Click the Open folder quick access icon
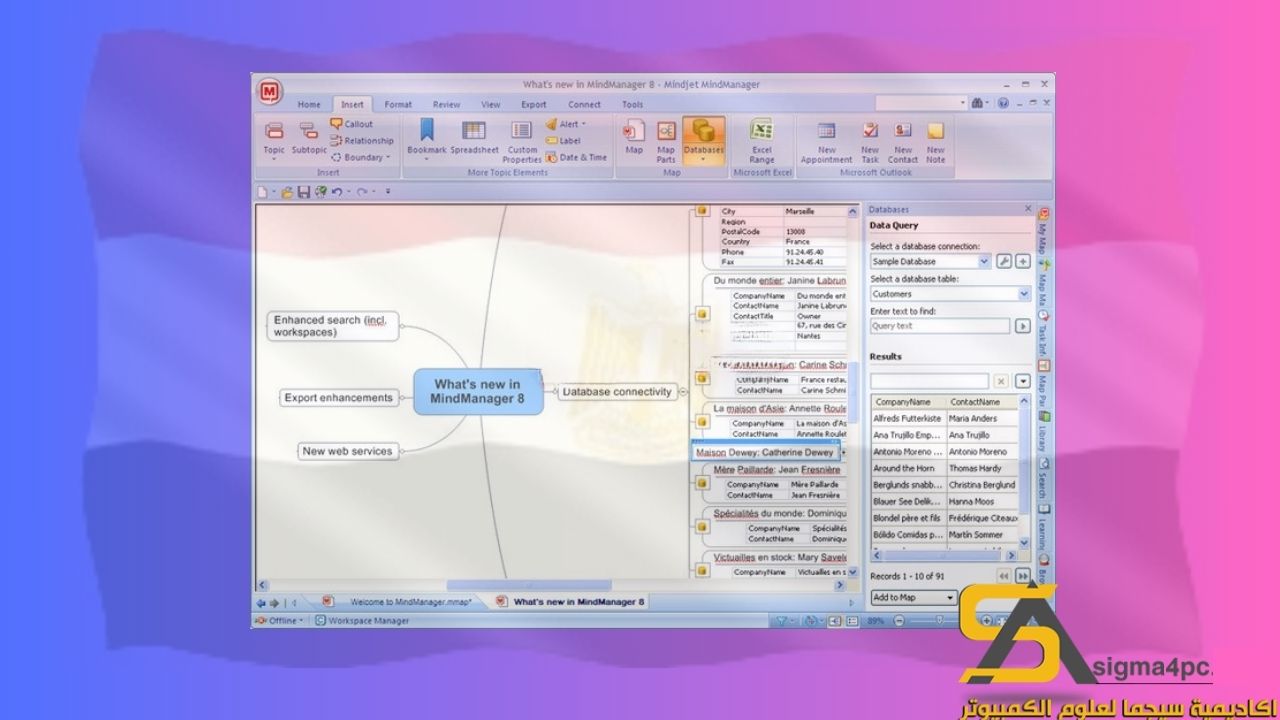The width and height of the screenshot is (1280, 720). (287, 191)
